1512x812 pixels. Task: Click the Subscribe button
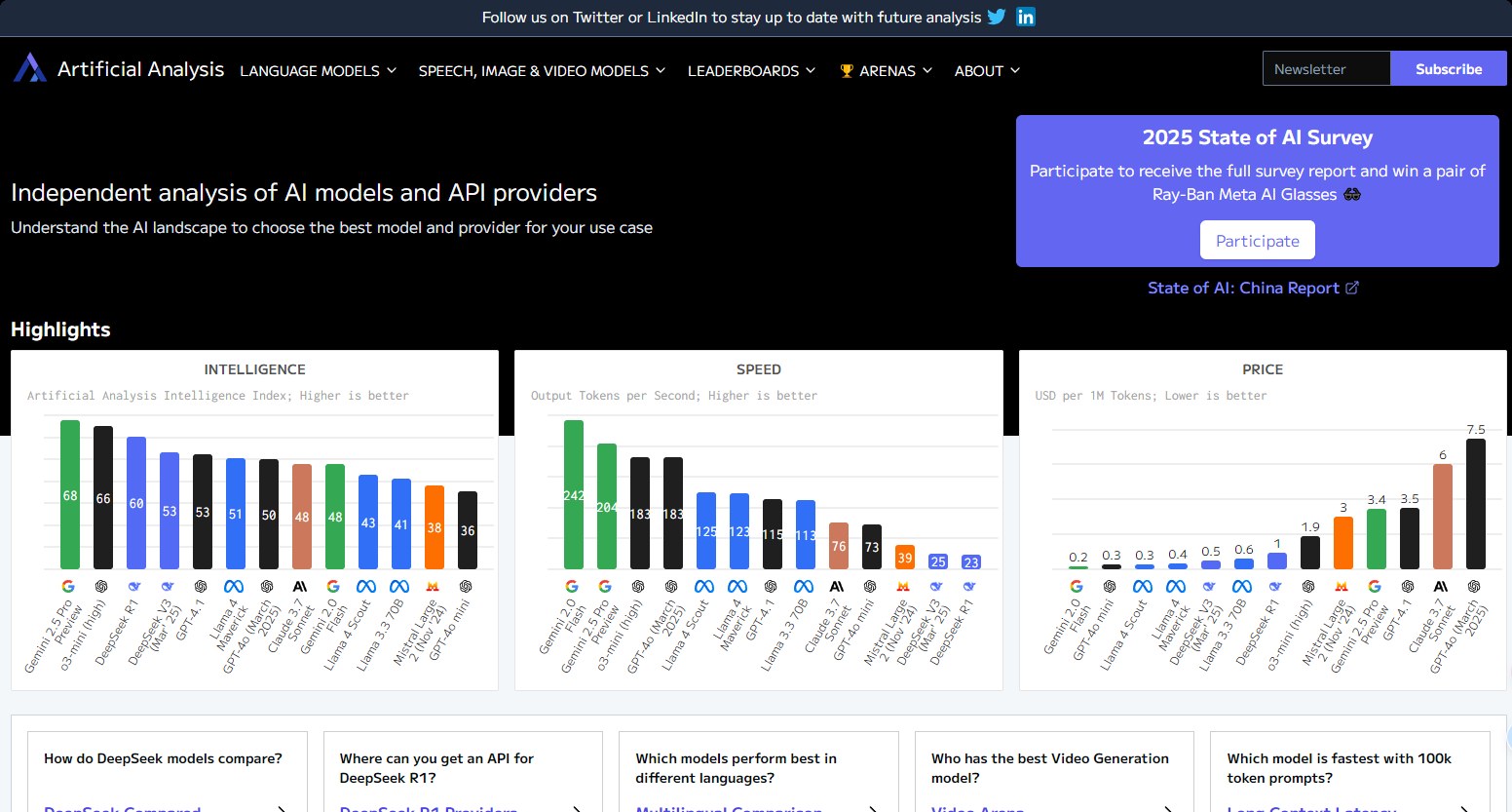(x=1449, y=68)
